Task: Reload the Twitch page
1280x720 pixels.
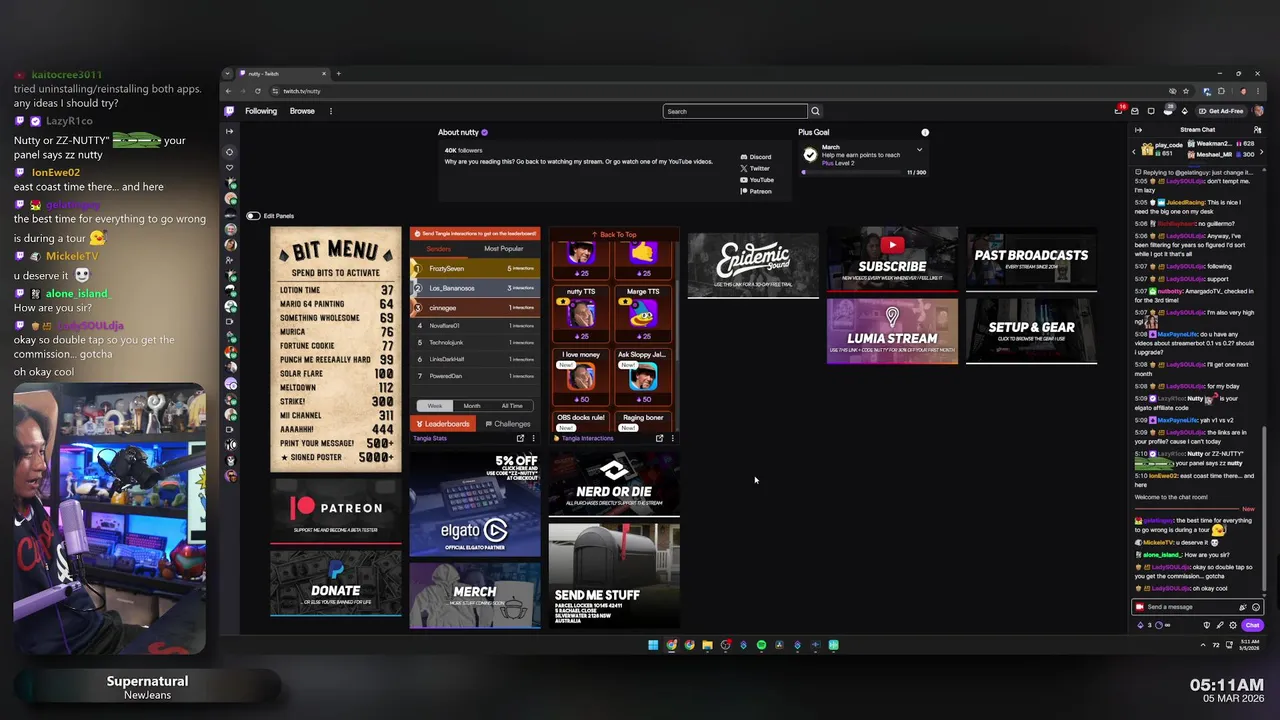Action: [257, 91]
